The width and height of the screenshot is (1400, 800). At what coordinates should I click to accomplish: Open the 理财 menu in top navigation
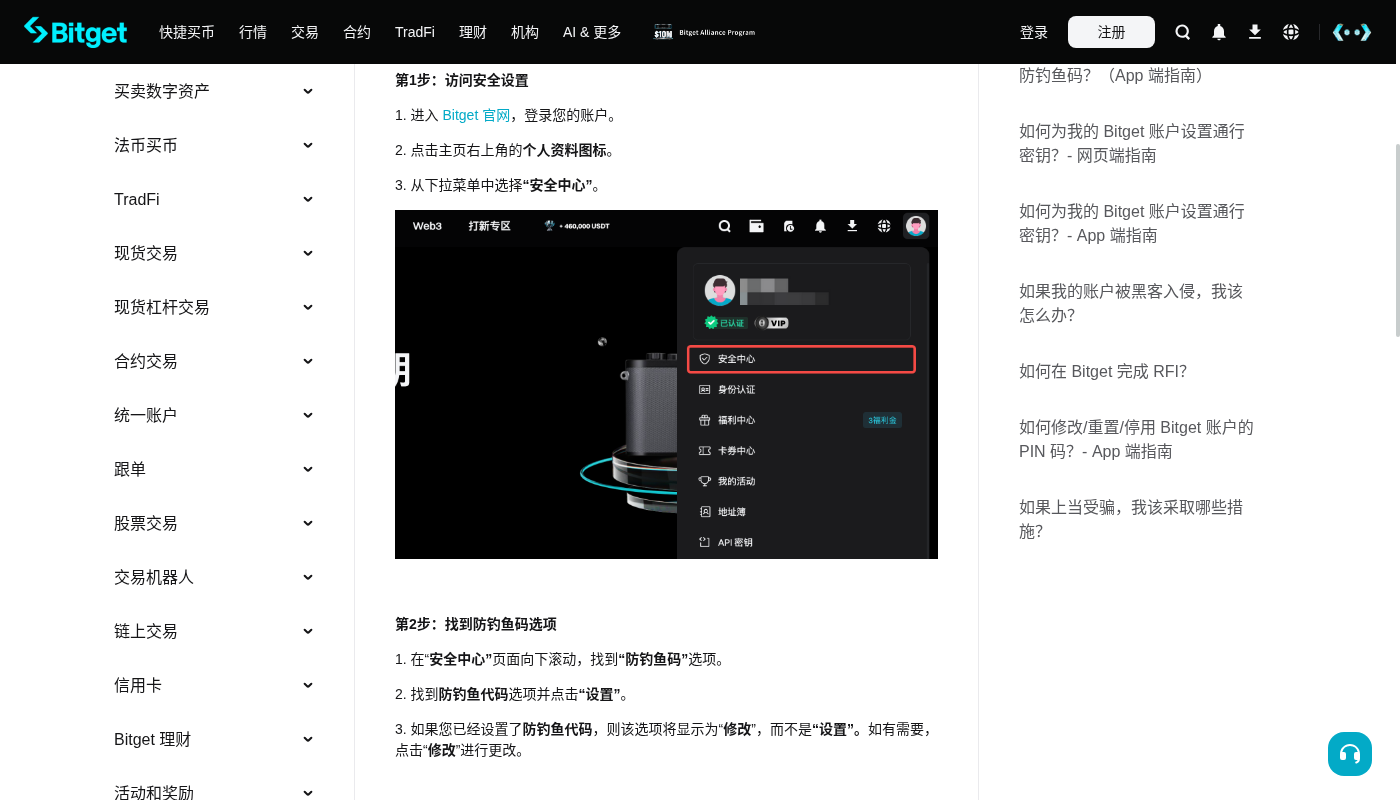pos(473,32)
